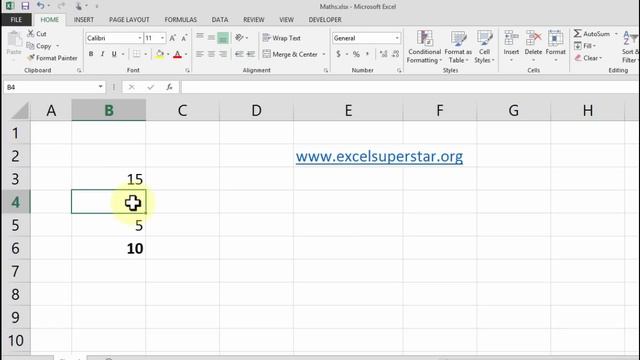The image size is (640, 360).
Task: Decrease the cell indent
Action: pyautogui.click(x=240, y=54)
